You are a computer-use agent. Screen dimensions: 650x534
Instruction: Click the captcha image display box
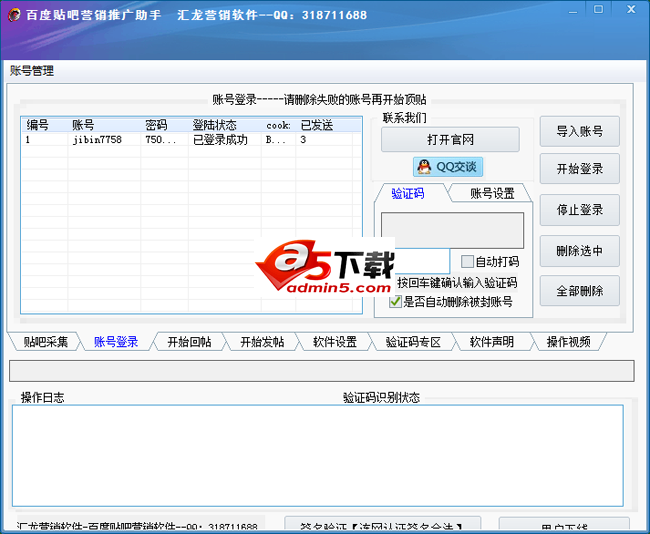coord(452,231)
